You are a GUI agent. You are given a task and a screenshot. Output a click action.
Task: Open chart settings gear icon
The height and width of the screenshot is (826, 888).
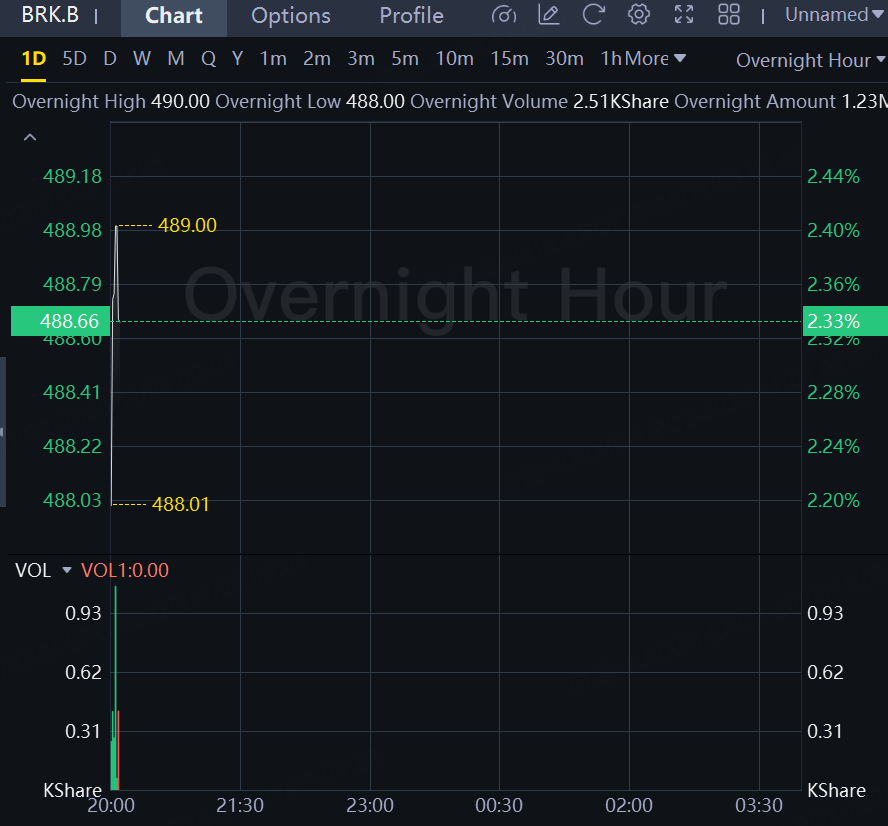pos(638,15)
